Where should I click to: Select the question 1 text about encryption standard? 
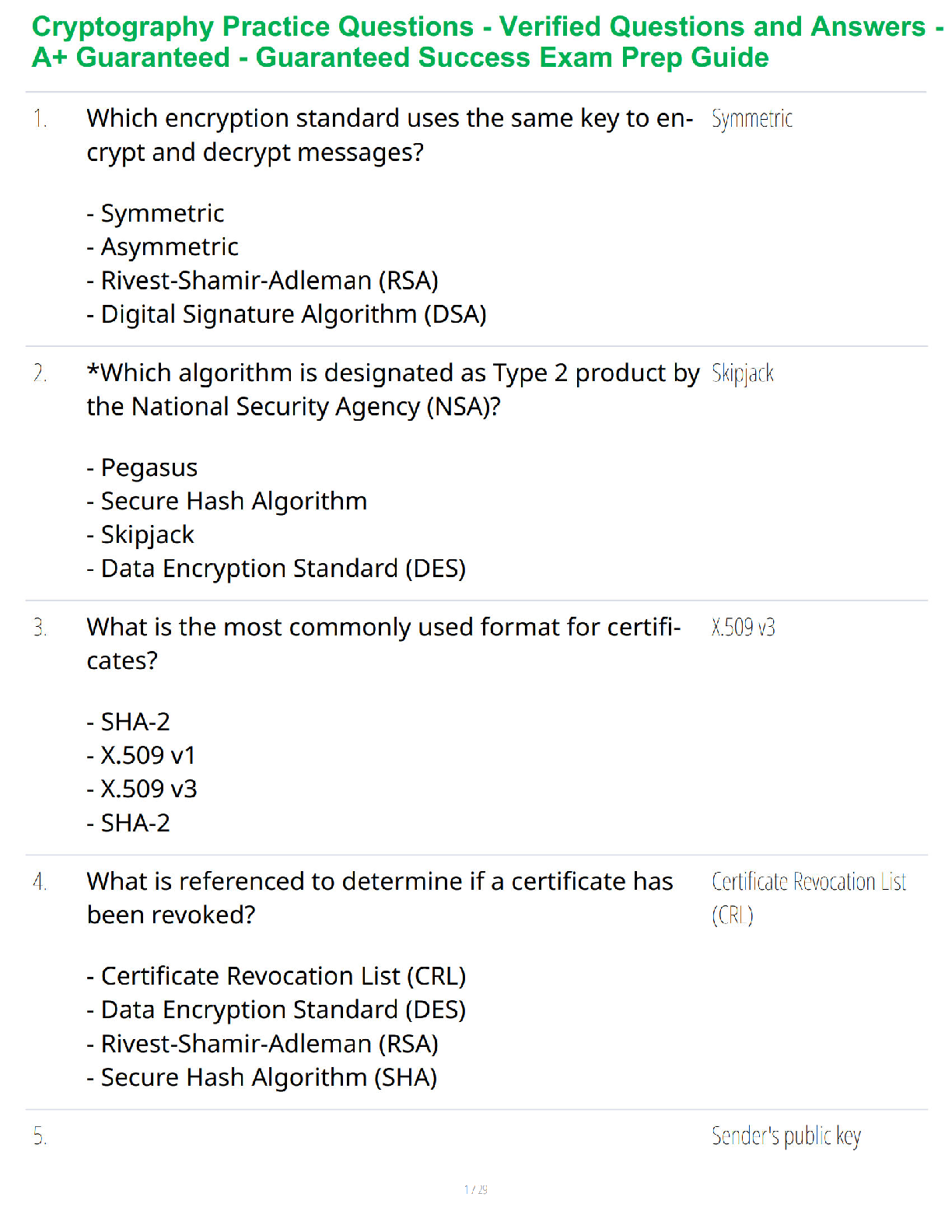[390, 135]
